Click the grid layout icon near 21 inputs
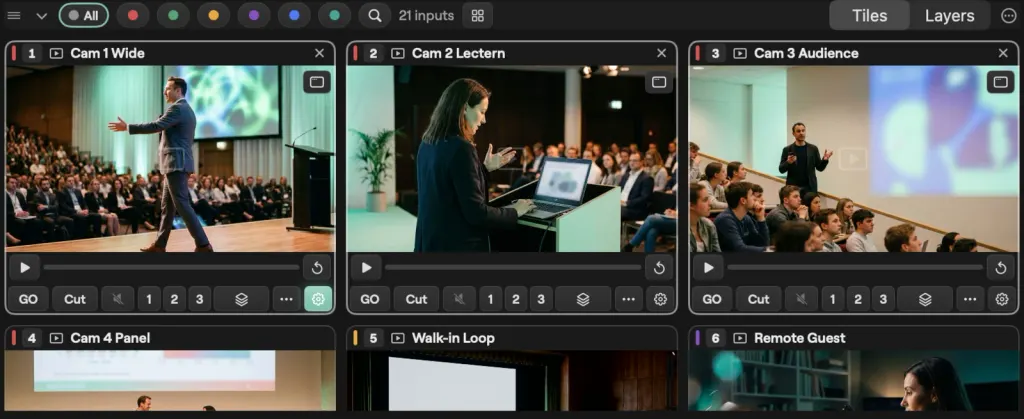This screenshot has height=419, width=1024. (477, 15)
